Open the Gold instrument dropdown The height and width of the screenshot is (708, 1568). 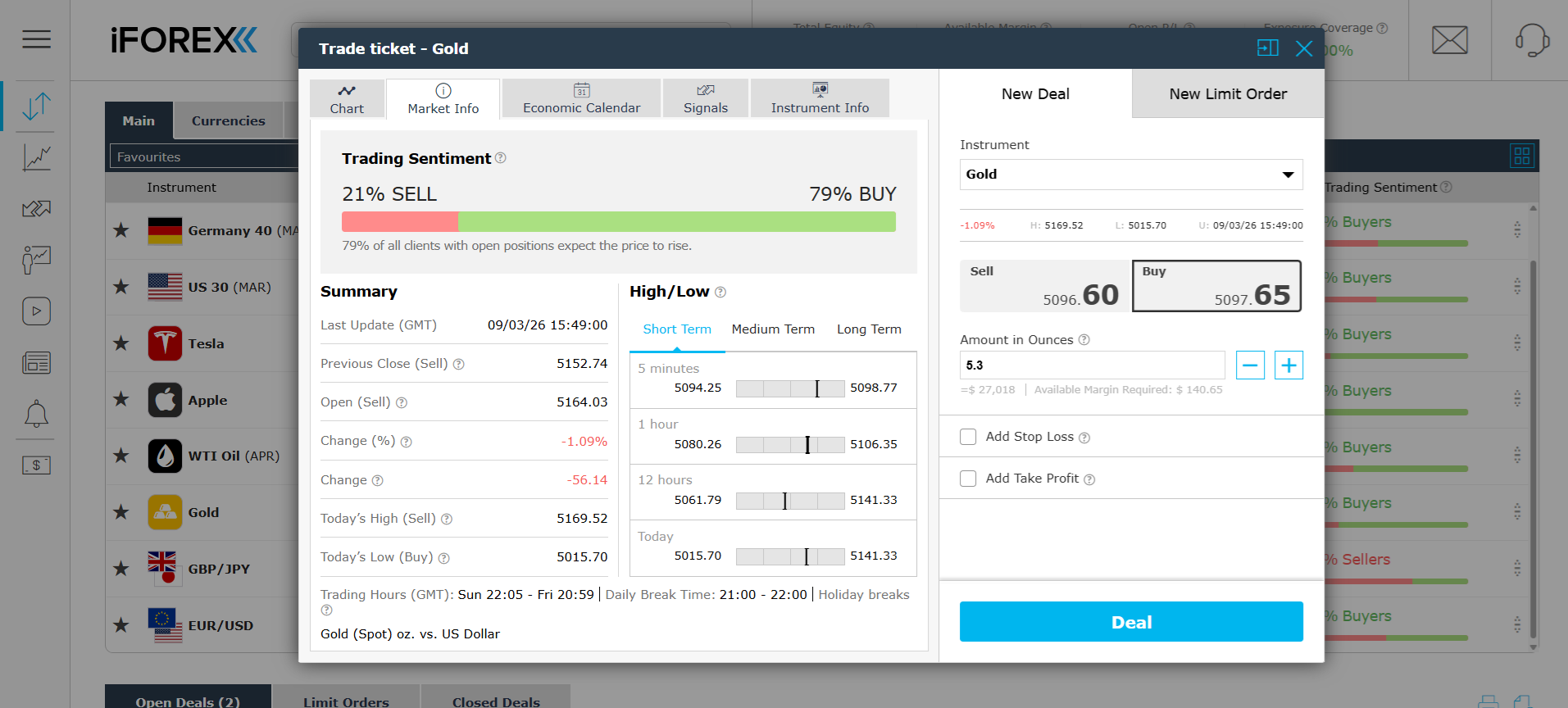tap(1131, 175)
